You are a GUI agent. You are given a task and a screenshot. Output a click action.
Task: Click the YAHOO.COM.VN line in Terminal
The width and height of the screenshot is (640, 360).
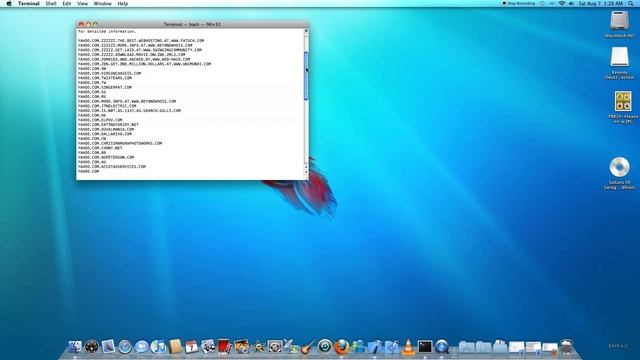pyautogui.click(x=92, y=69)
